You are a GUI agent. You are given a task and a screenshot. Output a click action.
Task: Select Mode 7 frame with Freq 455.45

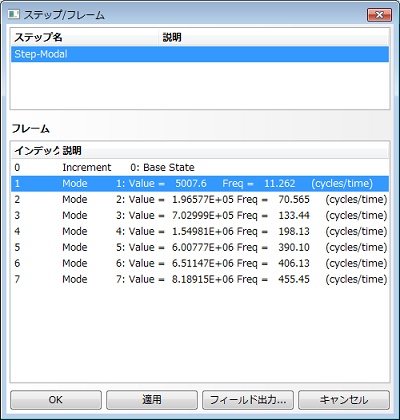pos(200,279)
